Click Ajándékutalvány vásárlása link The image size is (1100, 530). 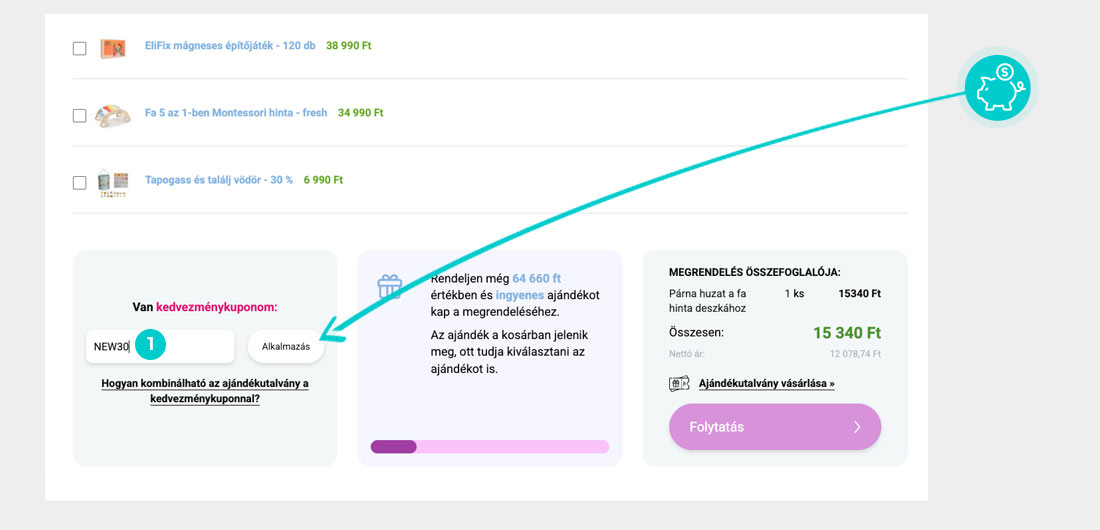click(766, 383)
